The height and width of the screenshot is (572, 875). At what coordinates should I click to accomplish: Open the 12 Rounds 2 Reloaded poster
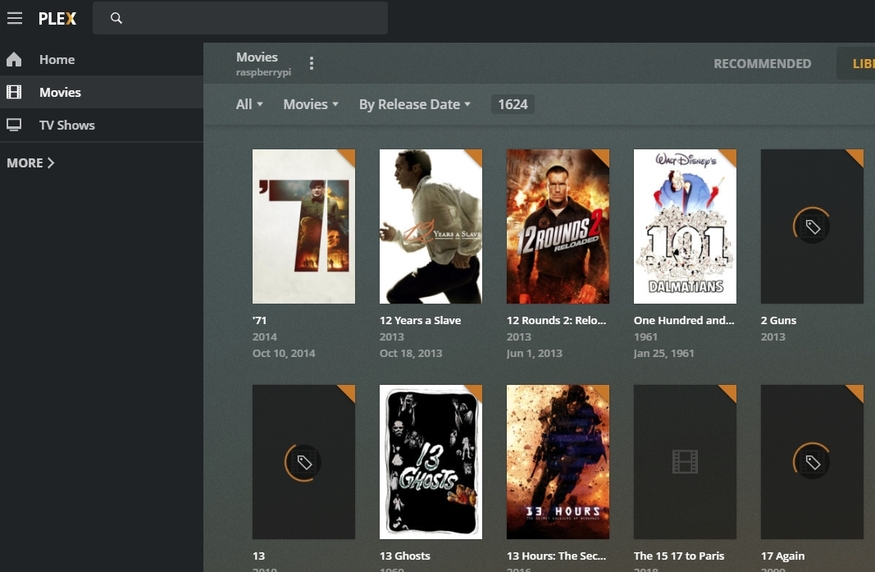(558, 226)
